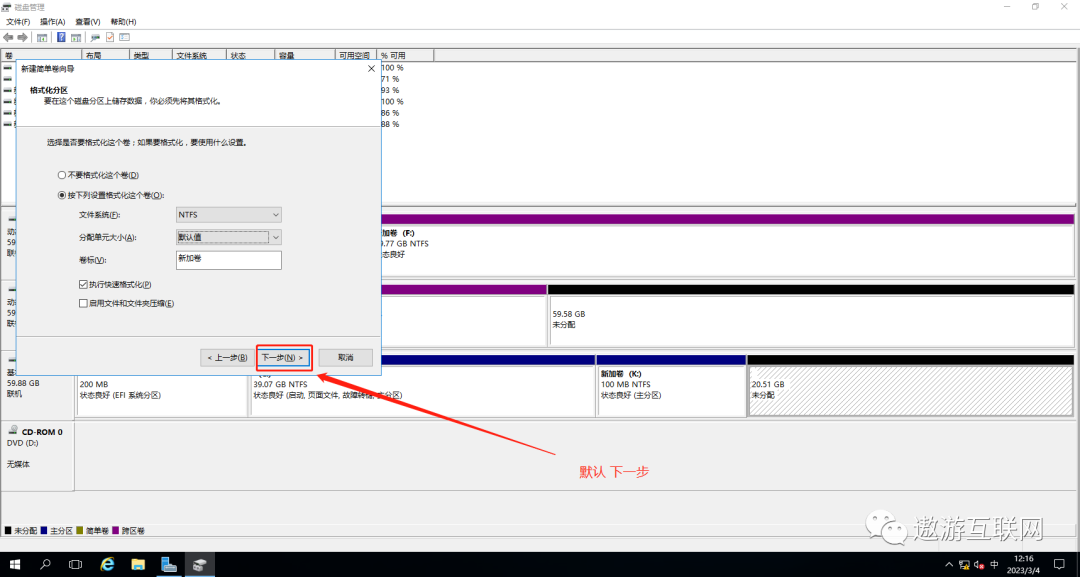Screen dimensions: 1080x577
Task: Close the 新建简单卷向导 dialog
Action: pos(371,69)
